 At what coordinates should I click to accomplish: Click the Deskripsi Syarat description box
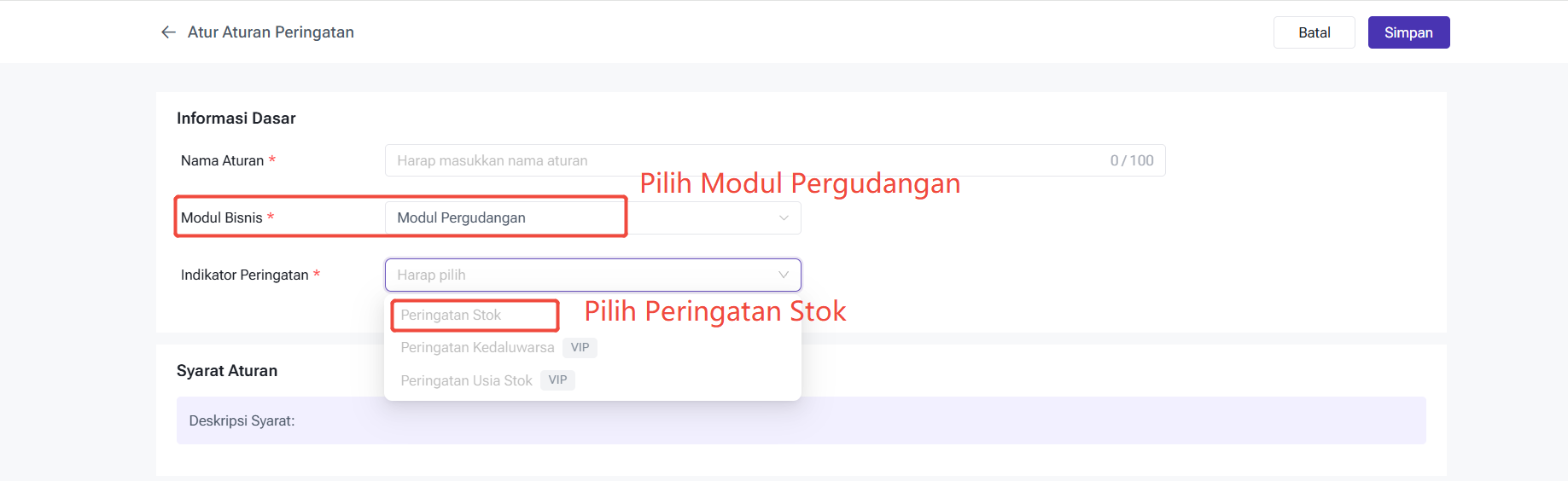pyautogui.click(x=801, y=420)
